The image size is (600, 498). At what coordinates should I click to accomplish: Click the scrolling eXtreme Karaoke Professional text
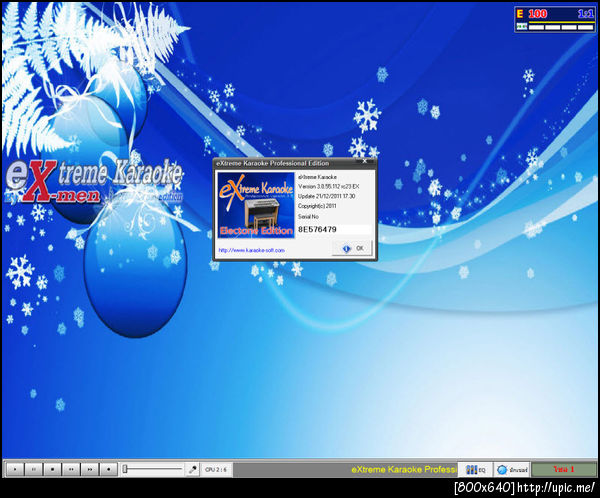[x=404, y=469]
